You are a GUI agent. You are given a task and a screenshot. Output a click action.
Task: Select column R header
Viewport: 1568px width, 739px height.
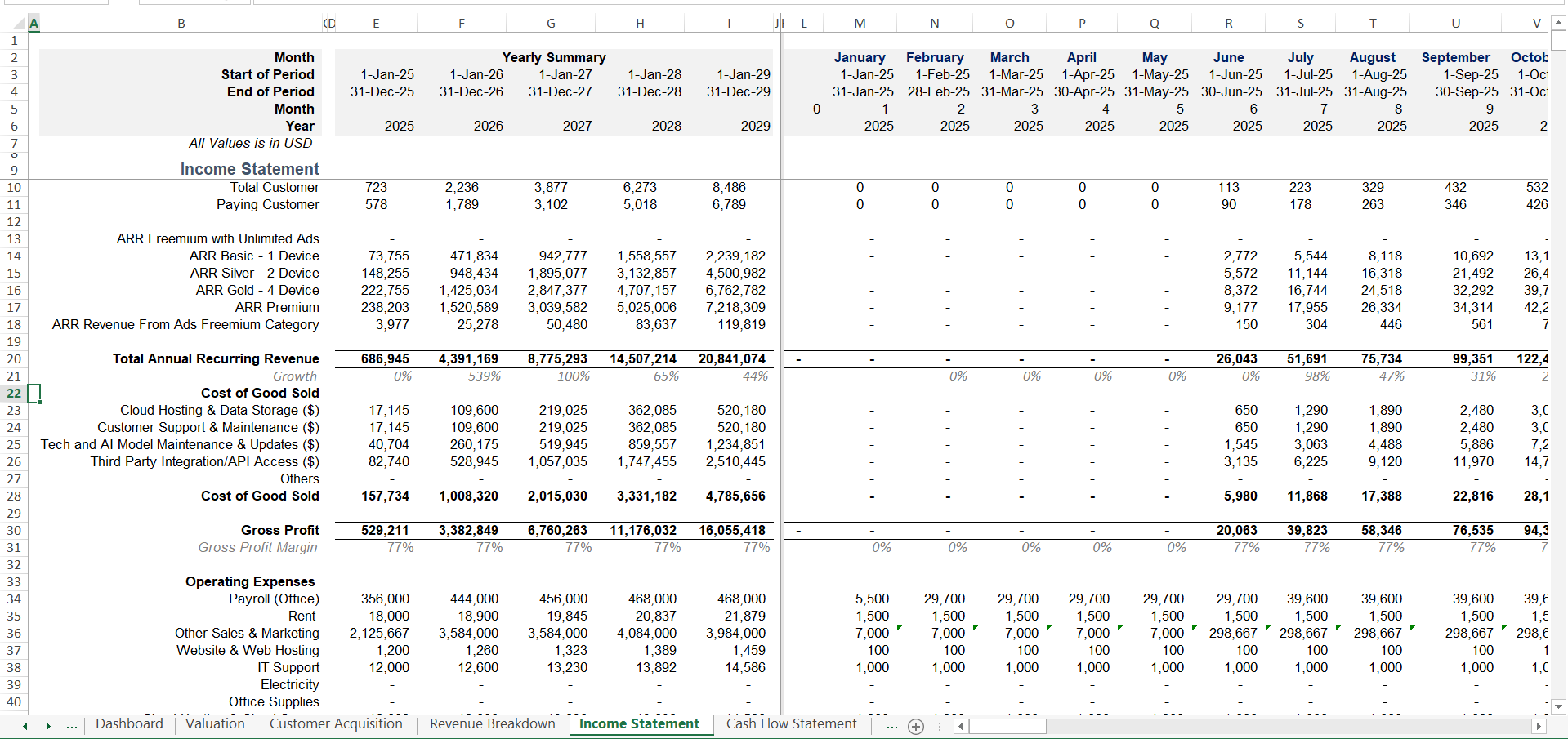coord(1228,24)
